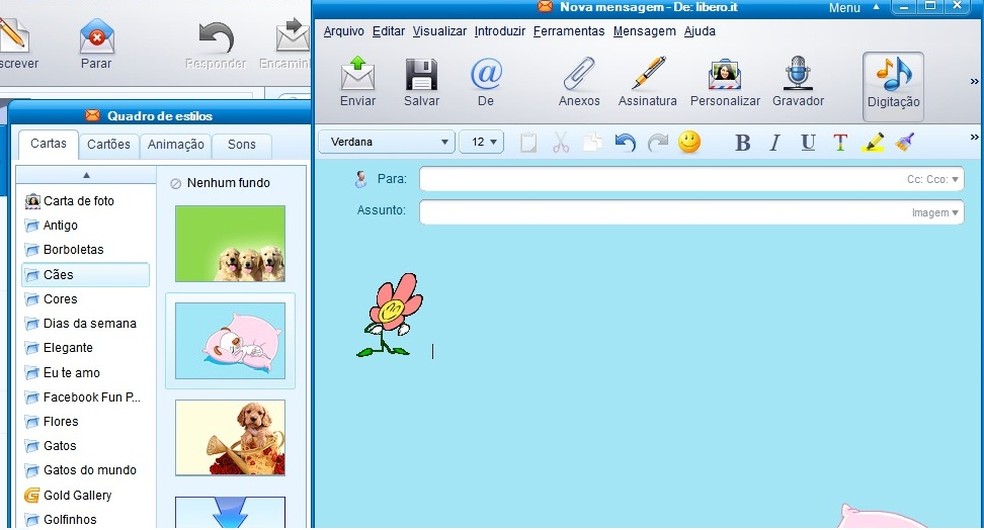Switch to the Cartas tab
The width and height of the screenshot is (984, 530).
pos(48,144)
